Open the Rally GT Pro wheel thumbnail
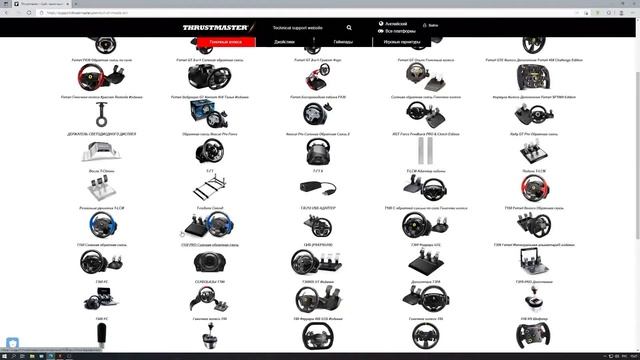 click(534, 114)
